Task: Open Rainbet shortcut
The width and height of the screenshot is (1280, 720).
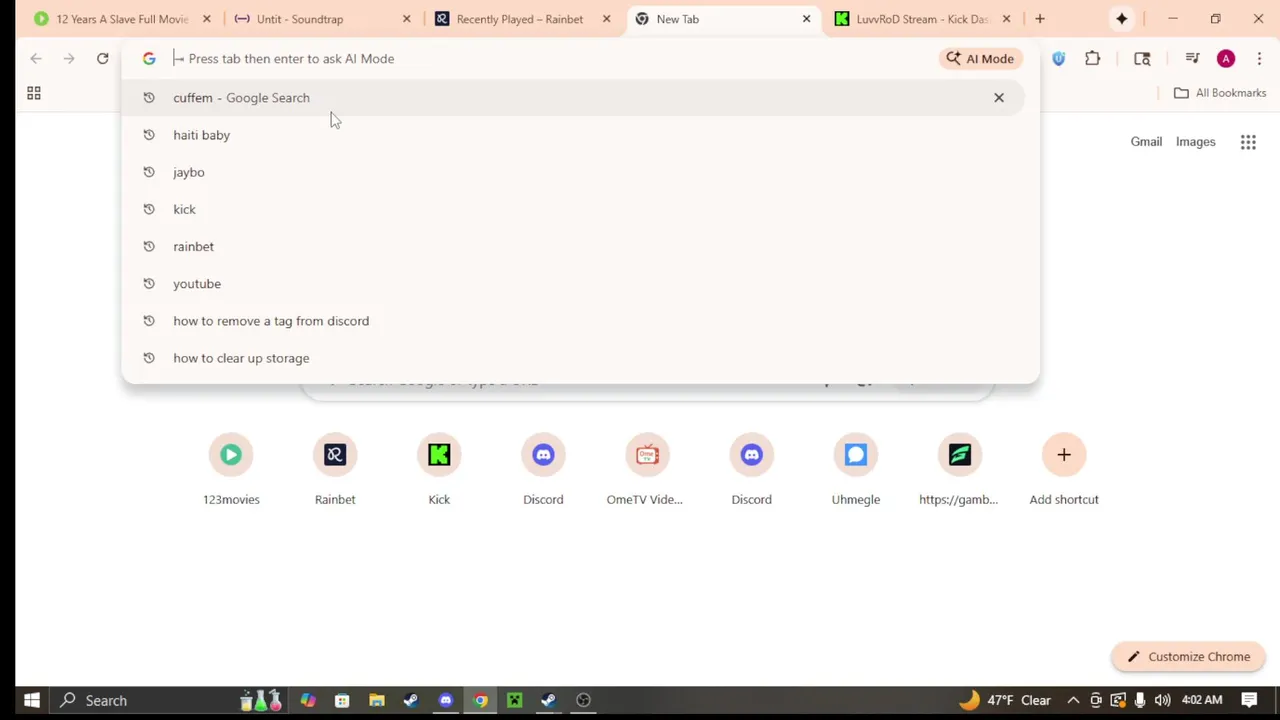Action: pos(335,472)
